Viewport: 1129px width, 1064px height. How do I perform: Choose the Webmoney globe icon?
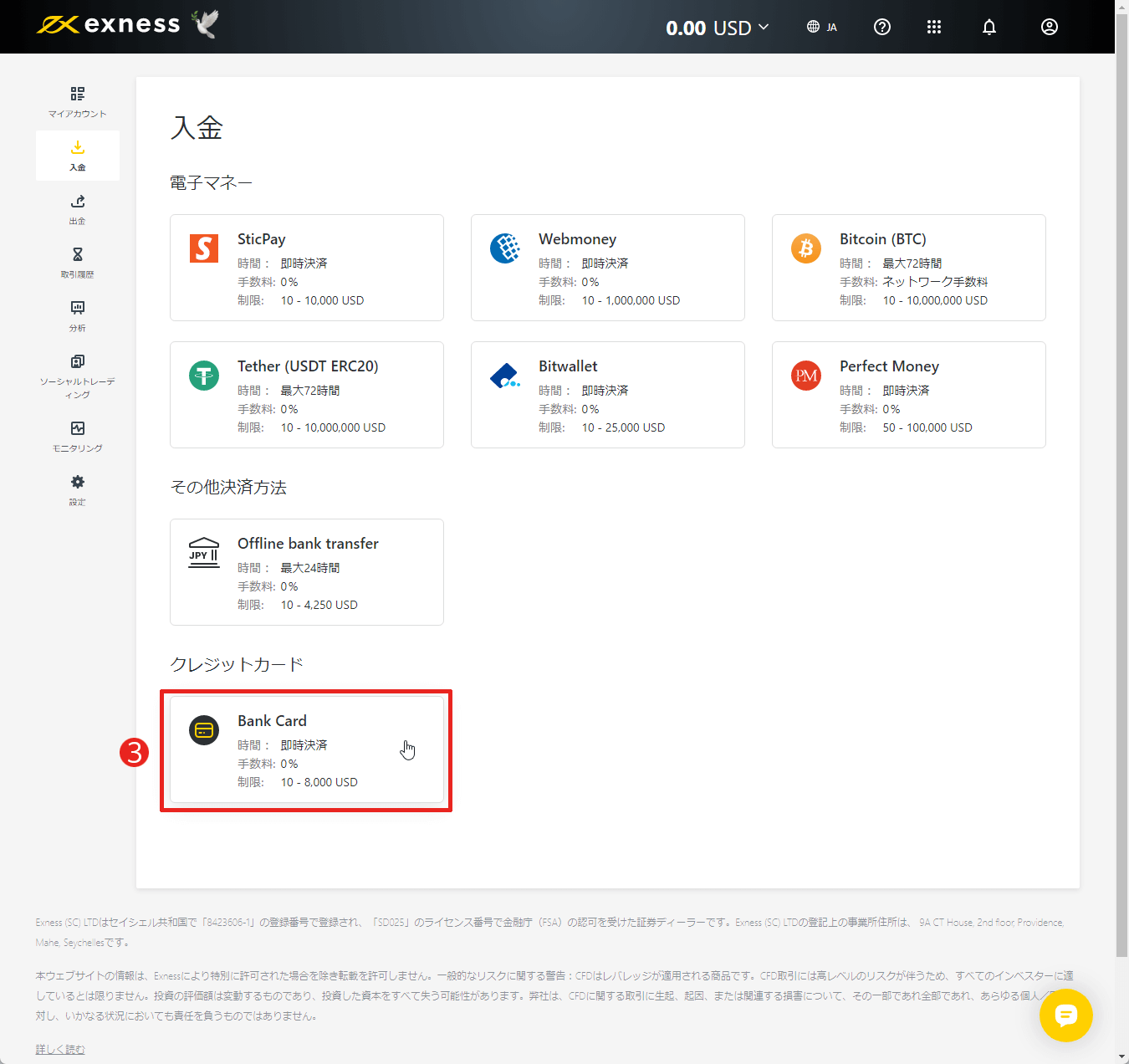505,248
